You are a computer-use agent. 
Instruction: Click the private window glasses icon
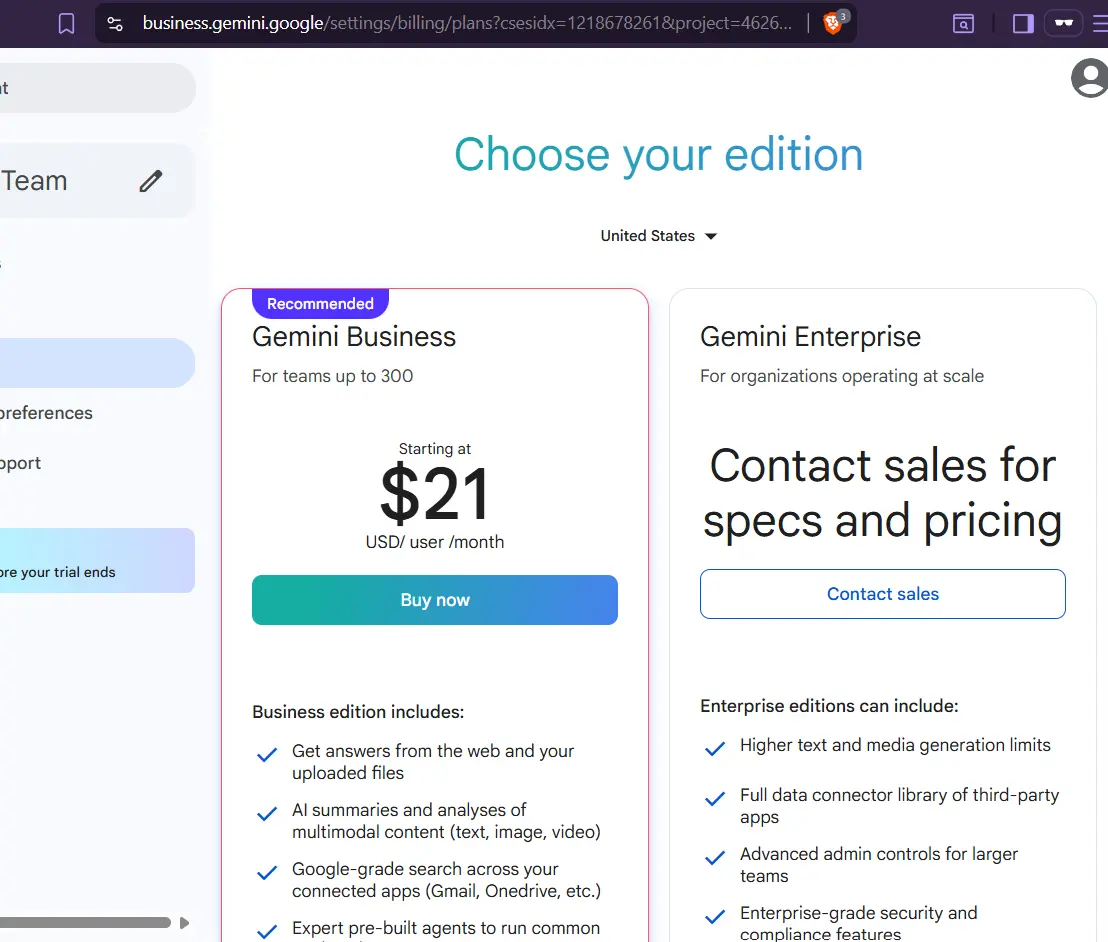pyautogui.click(x=1063, y=23)
